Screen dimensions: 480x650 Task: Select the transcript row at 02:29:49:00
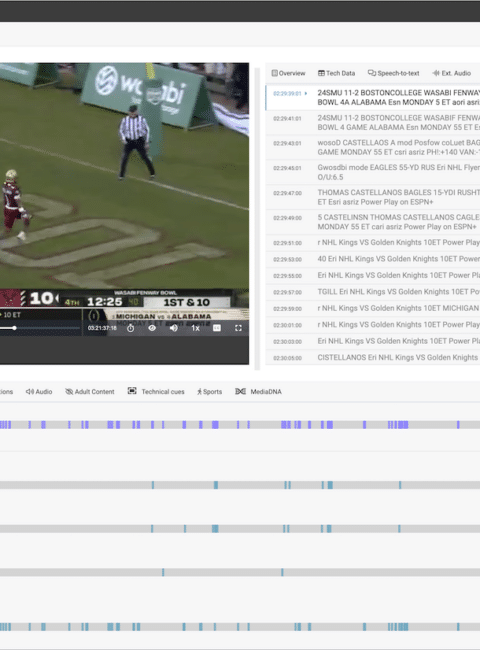[x=373, y=222]
